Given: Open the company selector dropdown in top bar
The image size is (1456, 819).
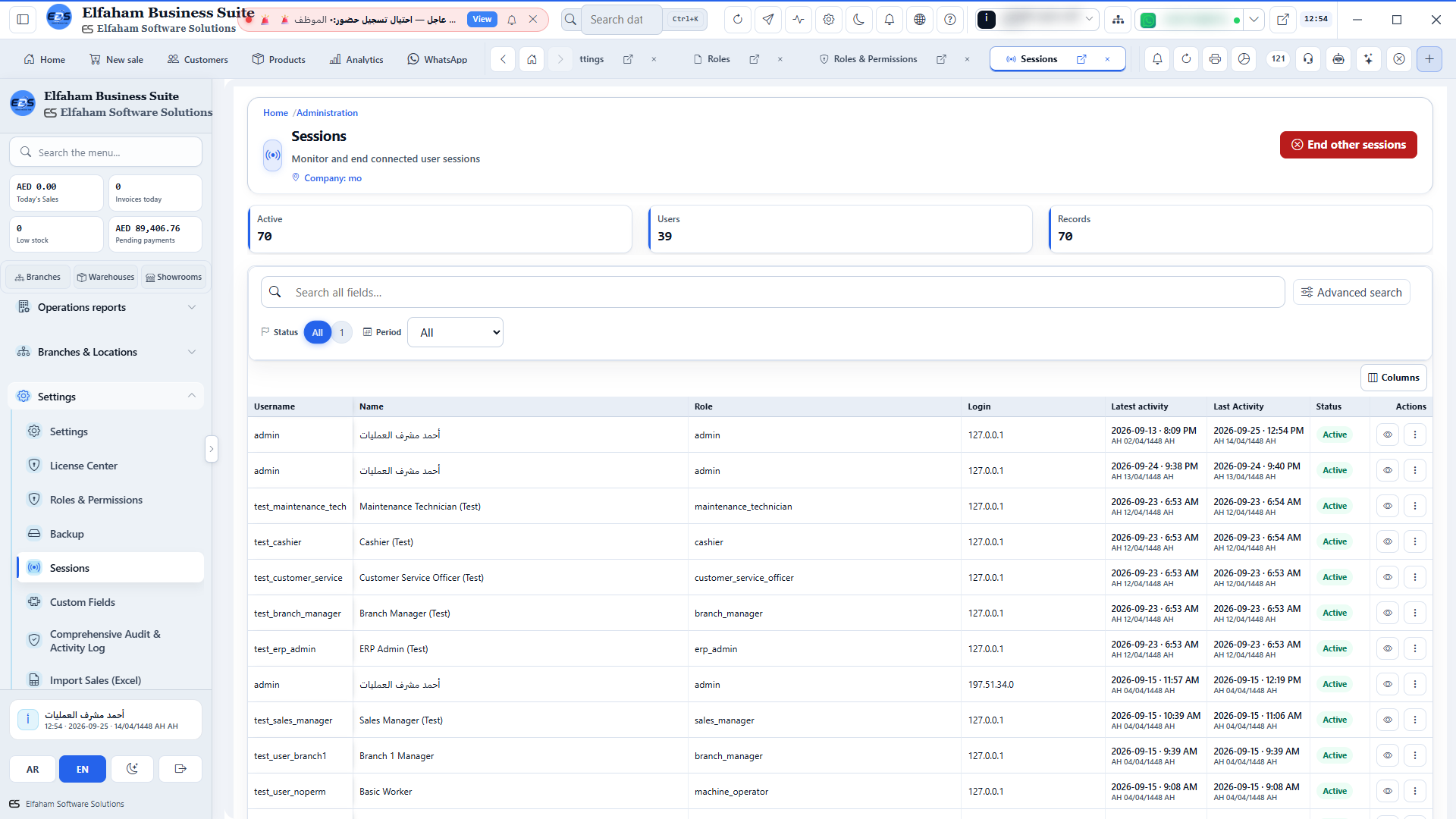Looking at the screenshot, I should click(x=1037, y=20).
